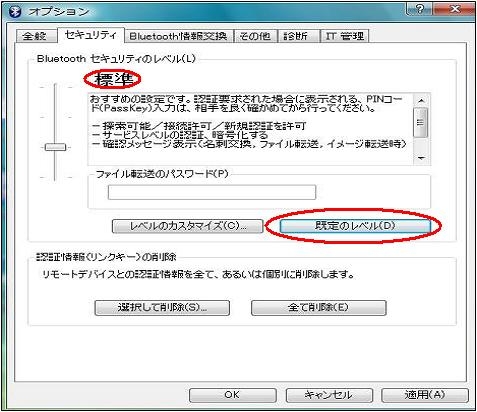This screenshot has width=477, height=412.
Task: Click the Bluetooth icon in the title bar
Action: tap(15, 12)
